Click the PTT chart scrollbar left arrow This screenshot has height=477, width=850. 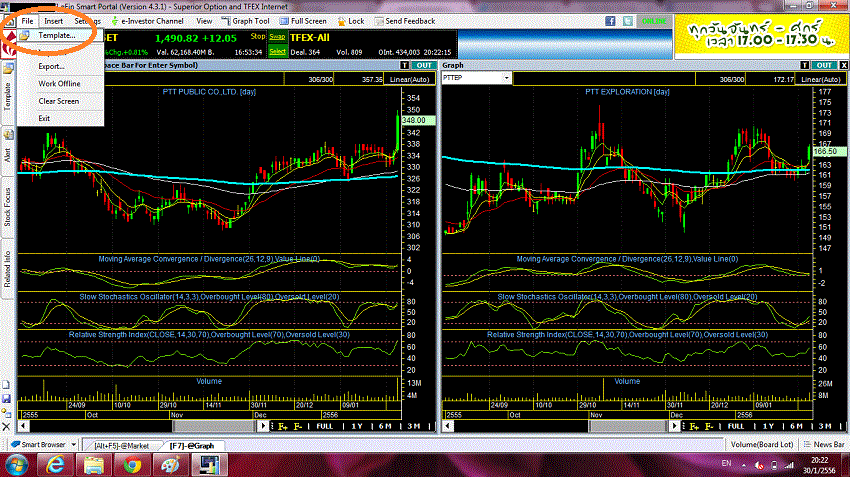pyautogui.click(x=23, y=426)
